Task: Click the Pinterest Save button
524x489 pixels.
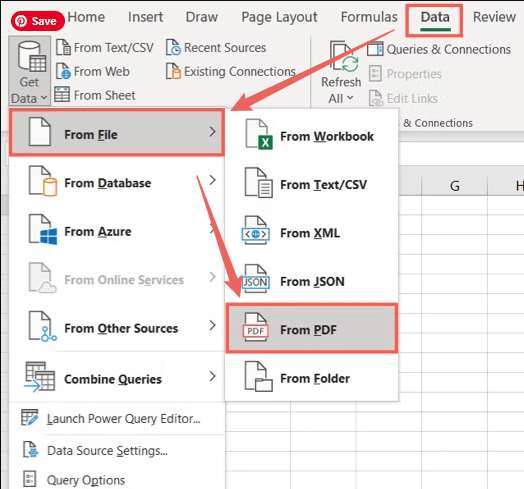Action: coord(37,21)
